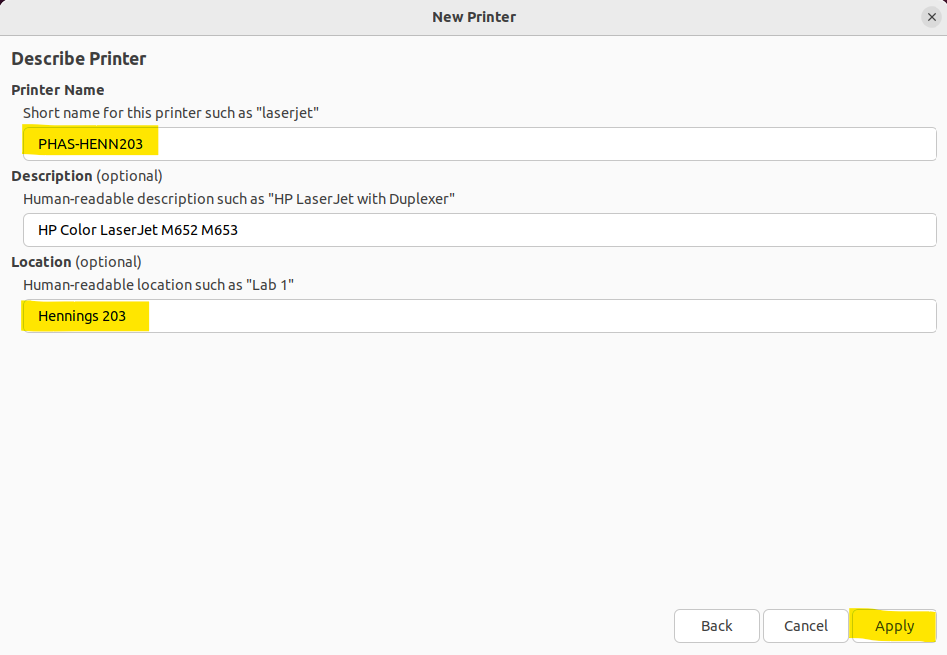Screen dimensions: 947x655
Task: Click the 'Human-readable description' hint text
Action: 239,199
